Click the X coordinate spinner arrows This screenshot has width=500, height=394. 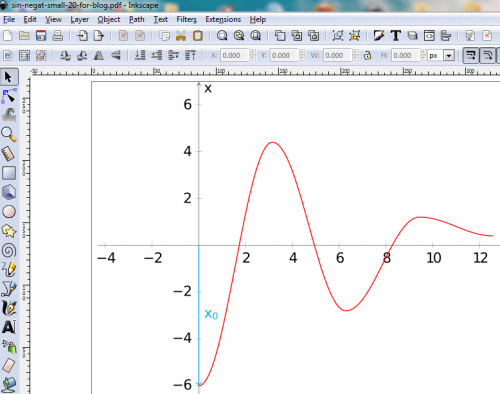[252, 55]
